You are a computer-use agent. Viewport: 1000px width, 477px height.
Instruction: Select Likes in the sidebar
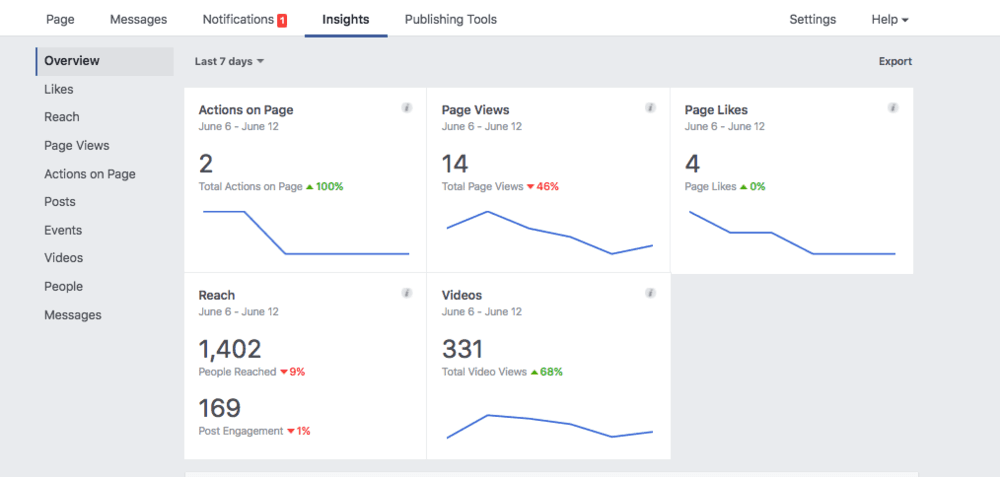pyautogui.click(x=59, y=89)
